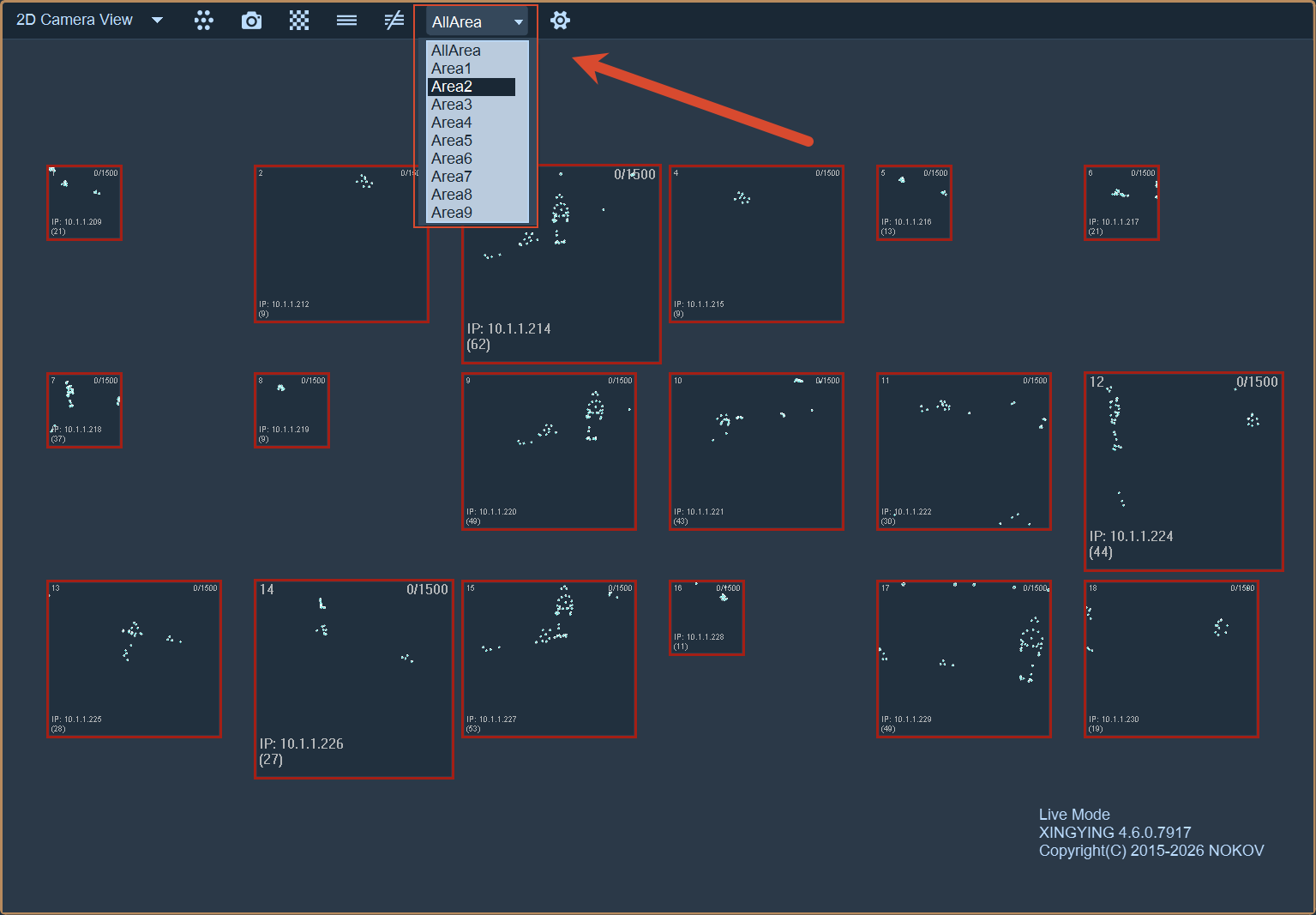Select Area8 option
The height and width of the screenshot is (915, 1316).
point(472,195)
